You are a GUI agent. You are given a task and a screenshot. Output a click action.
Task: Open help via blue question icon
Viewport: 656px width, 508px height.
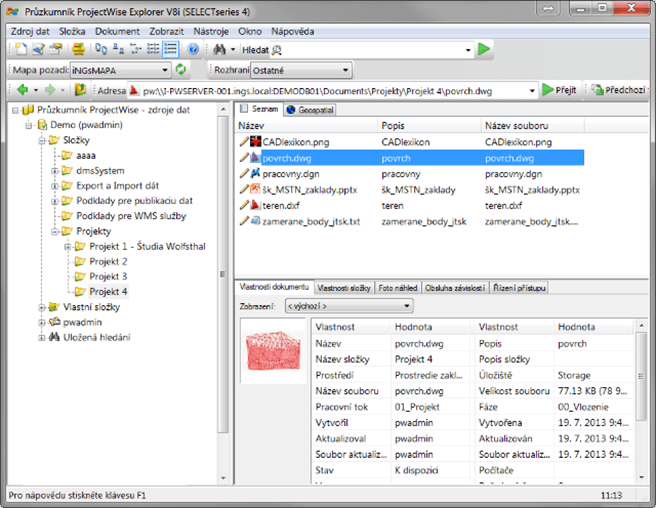[x=193, y=49]
